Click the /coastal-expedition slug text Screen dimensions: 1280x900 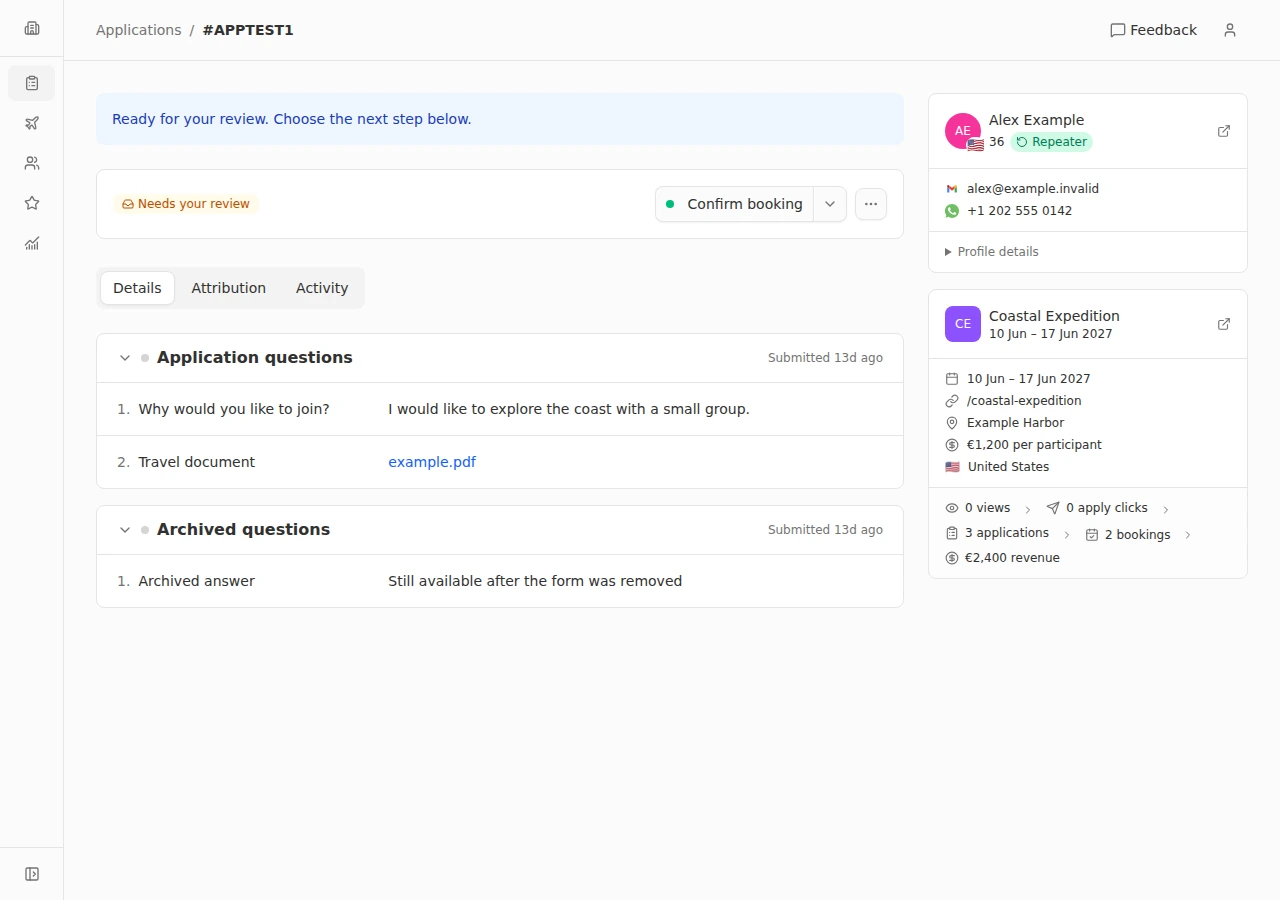tap(1024, 401)
